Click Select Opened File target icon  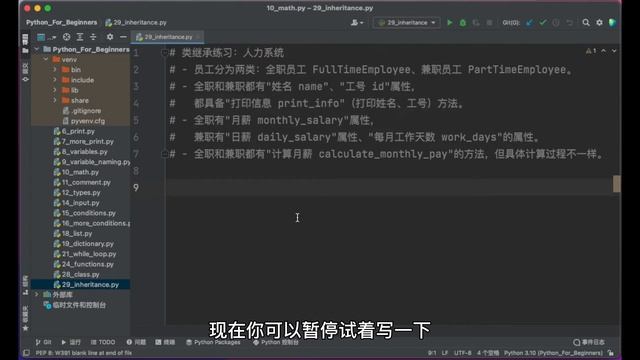[67, 37]
